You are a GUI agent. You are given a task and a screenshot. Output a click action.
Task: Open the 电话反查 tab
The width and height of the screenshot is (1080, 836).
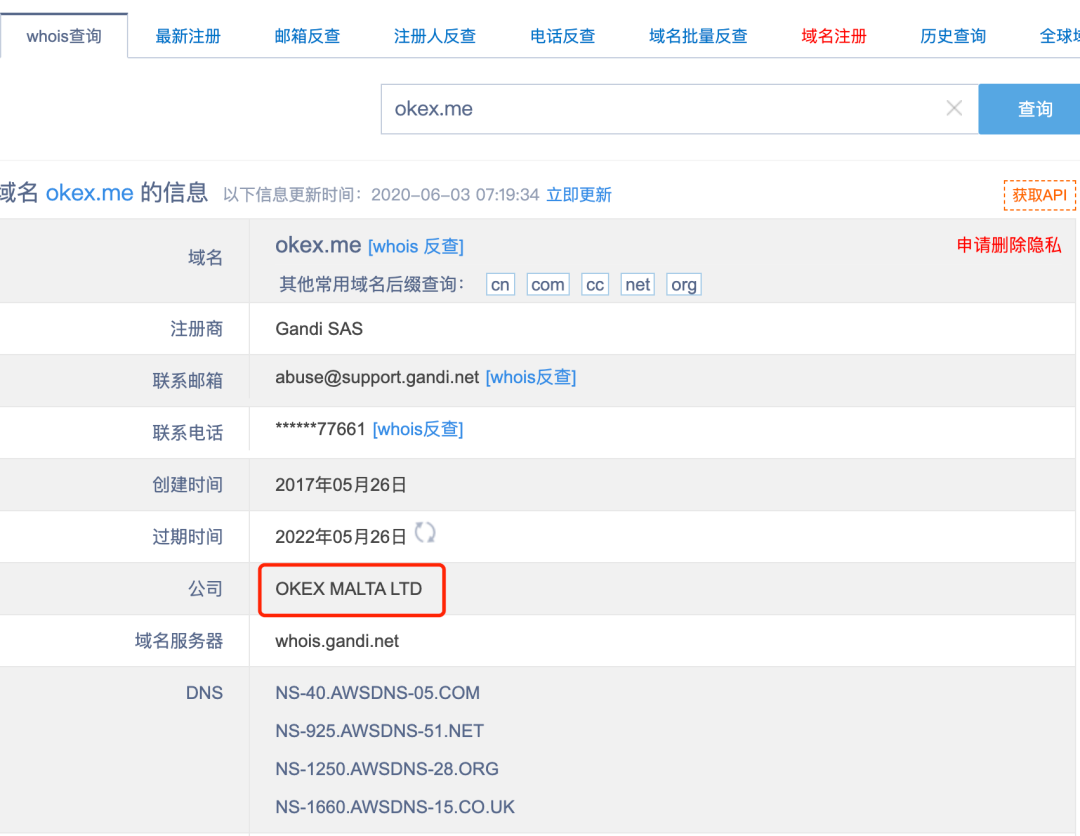tap(562, 36)
